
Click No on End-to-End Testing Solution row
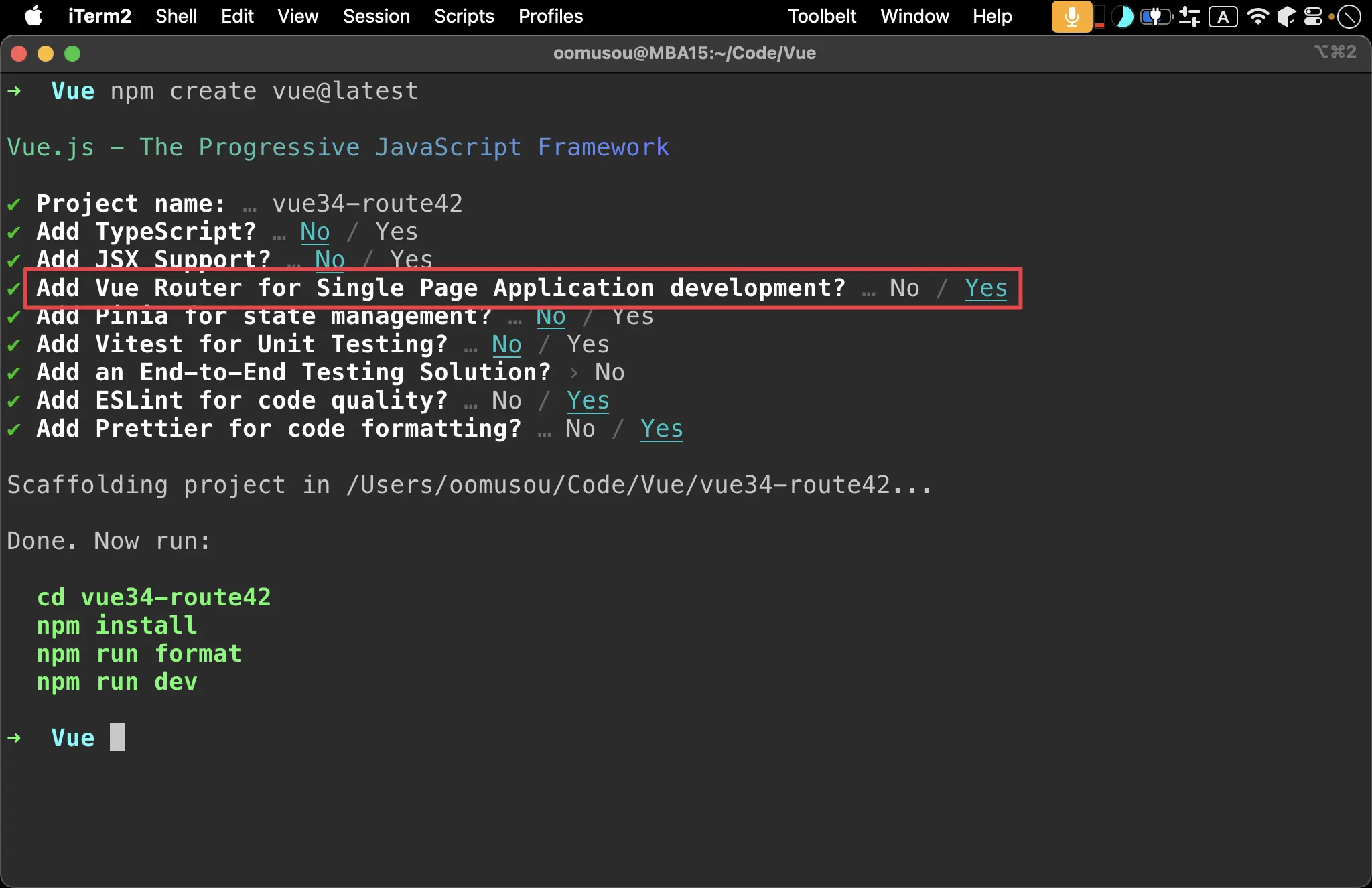[x=610, y=372]
